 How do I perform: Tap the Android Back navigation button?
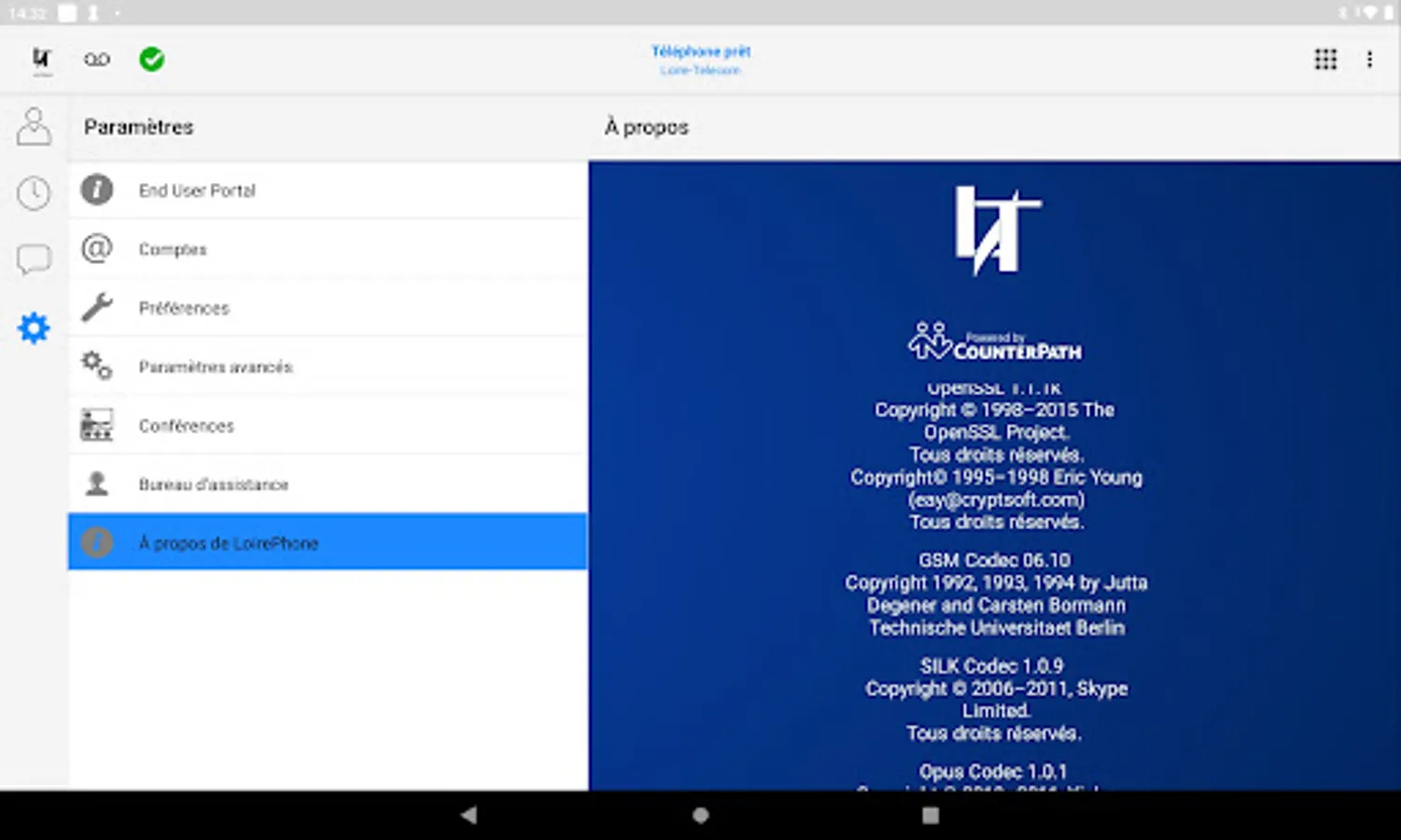click(469, 815)
